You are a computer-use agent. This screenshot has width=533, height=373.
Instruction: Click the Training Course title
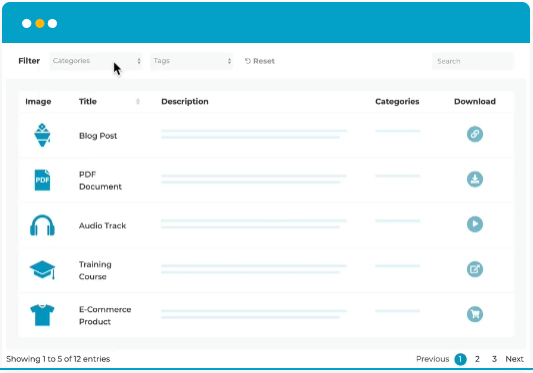(95, 270)
